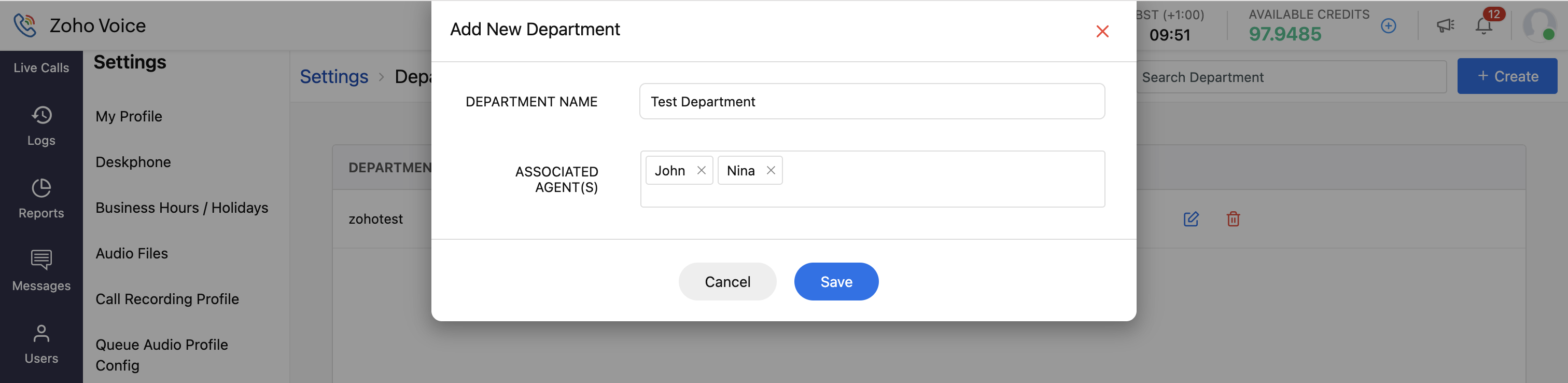Open Messages in the sidebar

click(x=41, y=271)
